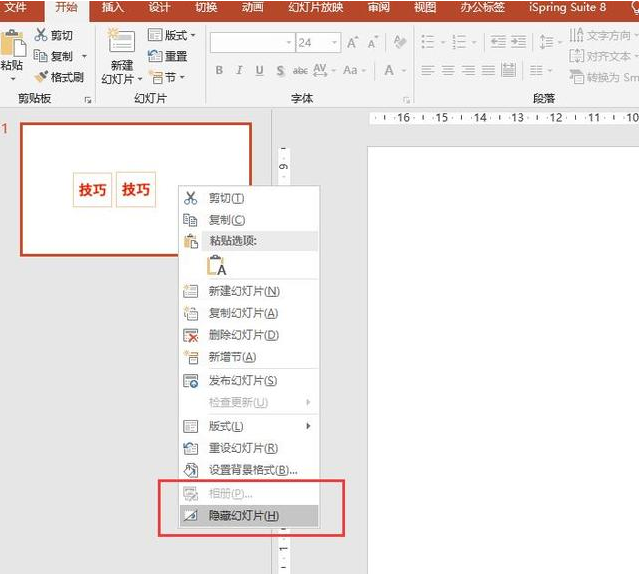Click the Reset (重置) button in ribbon
640x574 pixels.
pyautogui.click(x=168, y=56)
